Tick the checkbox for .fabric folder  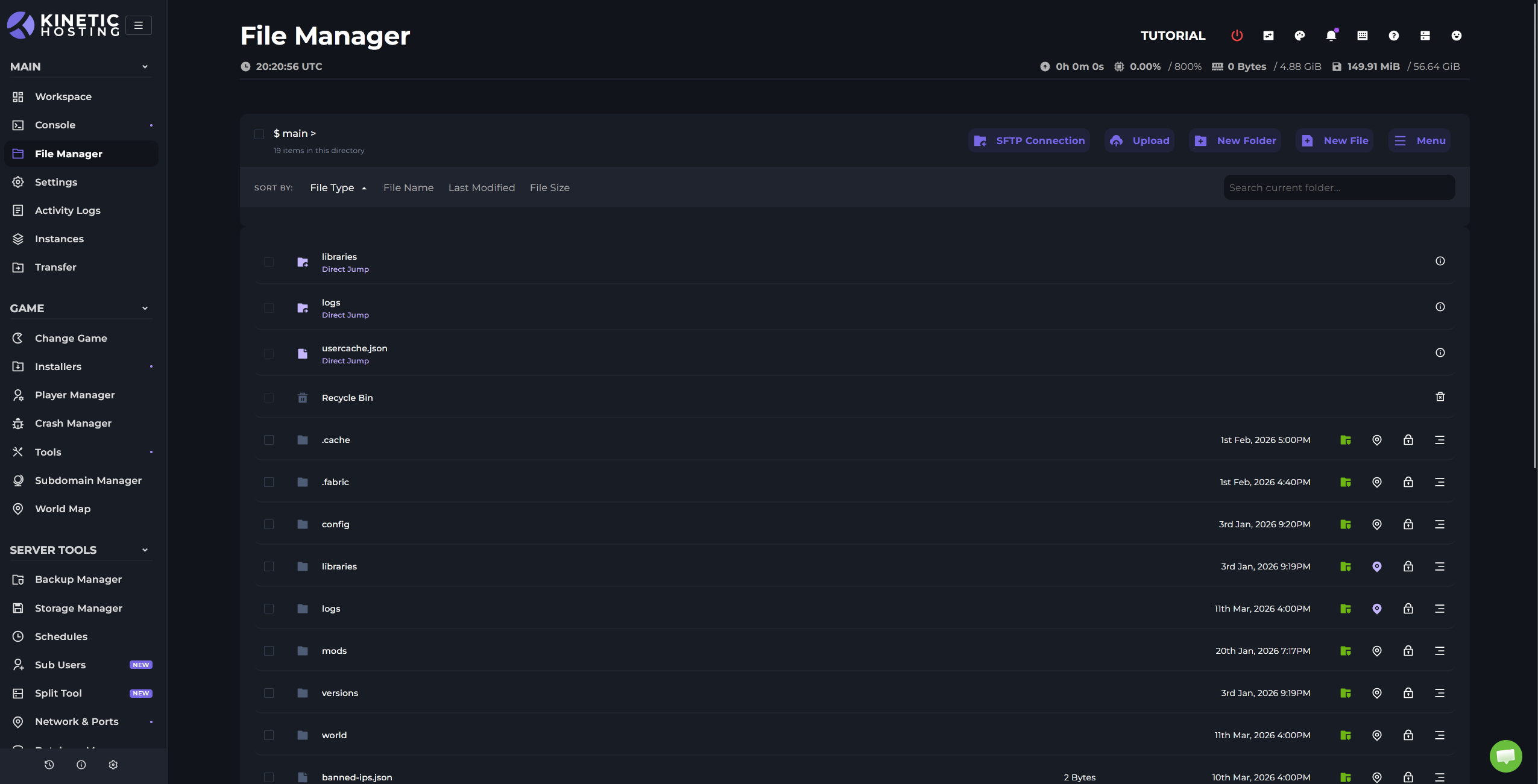(x=269, y=482)
